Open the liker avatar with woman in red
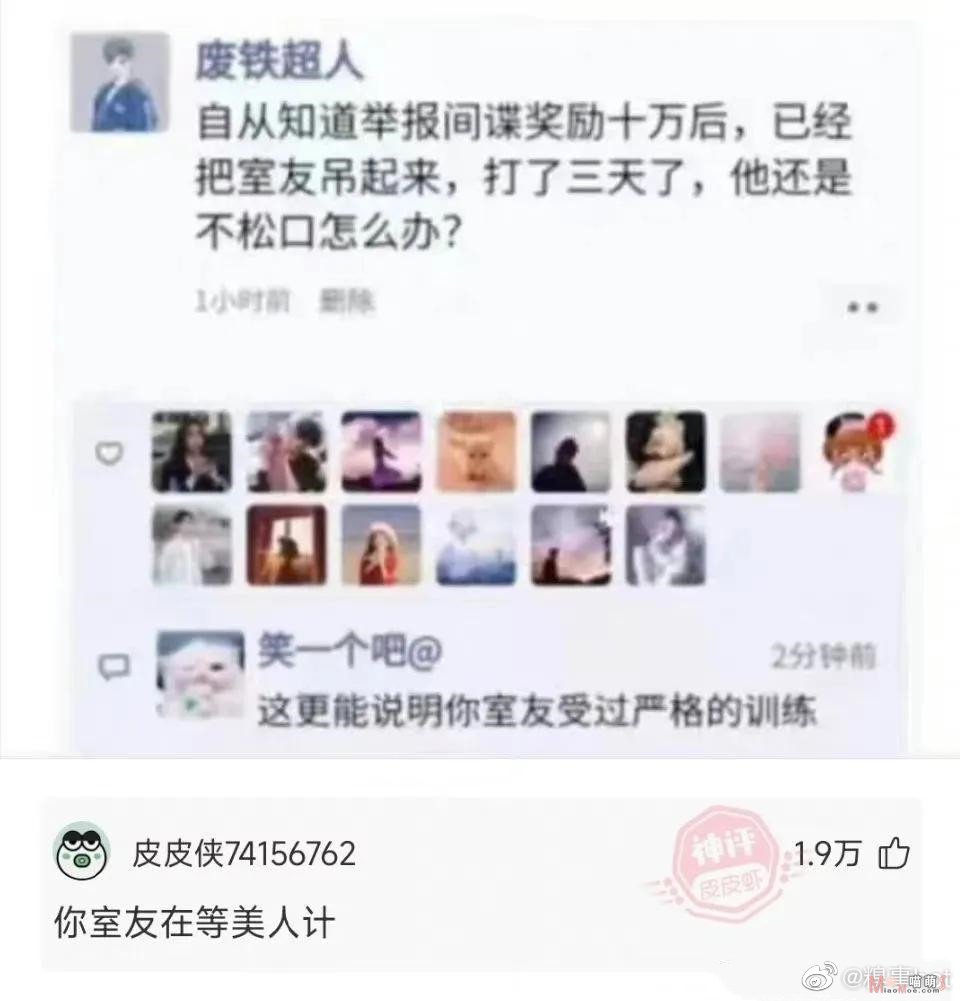960x1001 pixels. pyautogui.click(x=381, y=545)
